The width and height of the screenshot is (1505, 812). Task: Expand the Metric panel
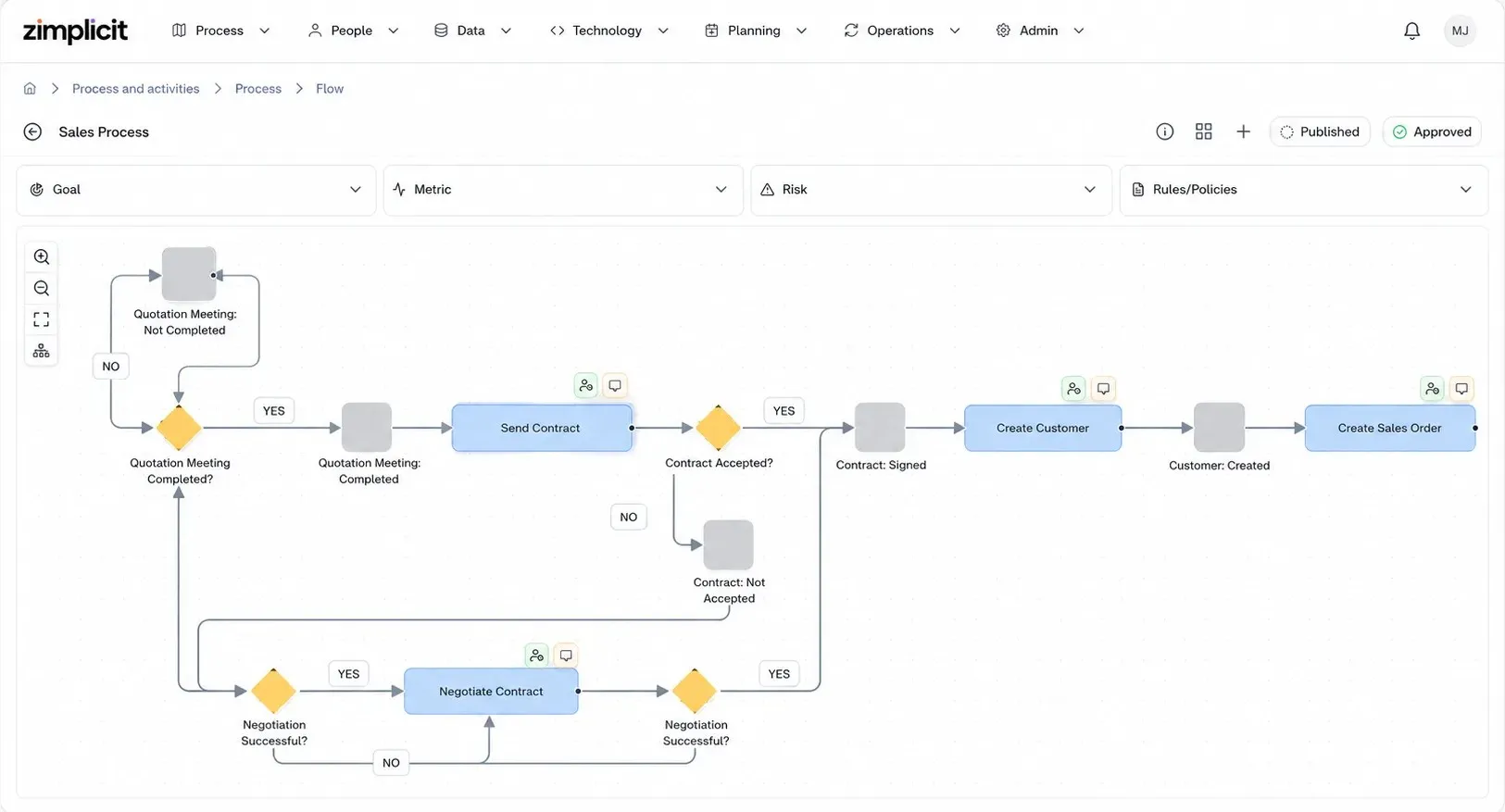563,190
